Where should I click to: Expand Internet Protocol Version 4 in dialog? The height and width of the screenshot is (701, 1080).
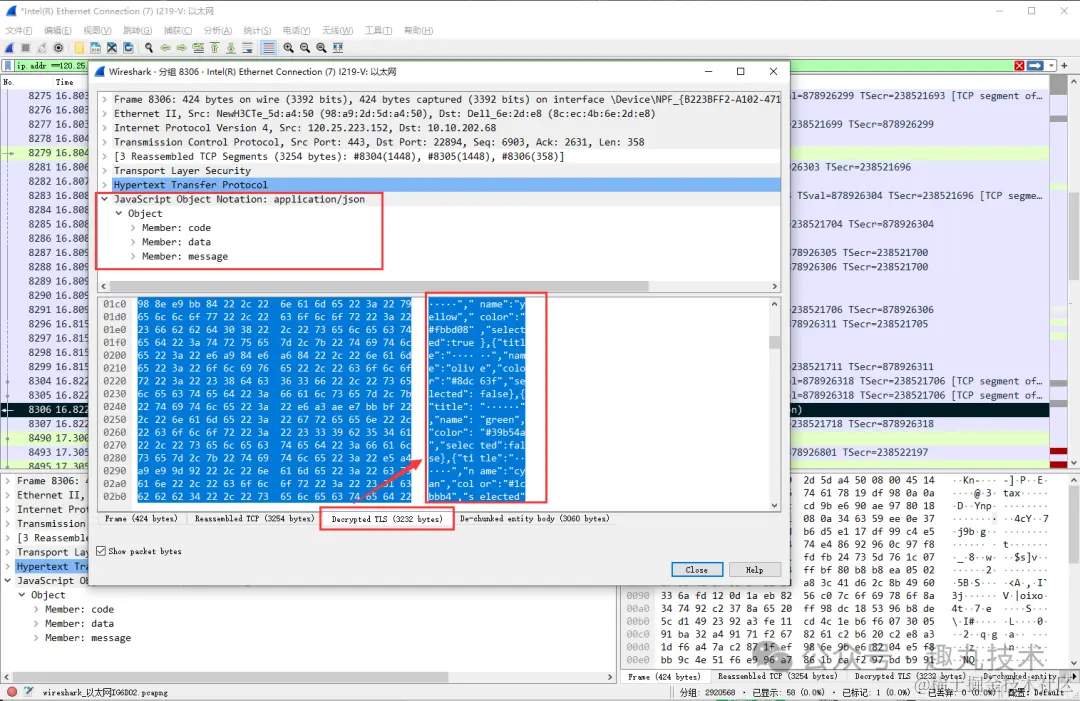coord(105,127)
